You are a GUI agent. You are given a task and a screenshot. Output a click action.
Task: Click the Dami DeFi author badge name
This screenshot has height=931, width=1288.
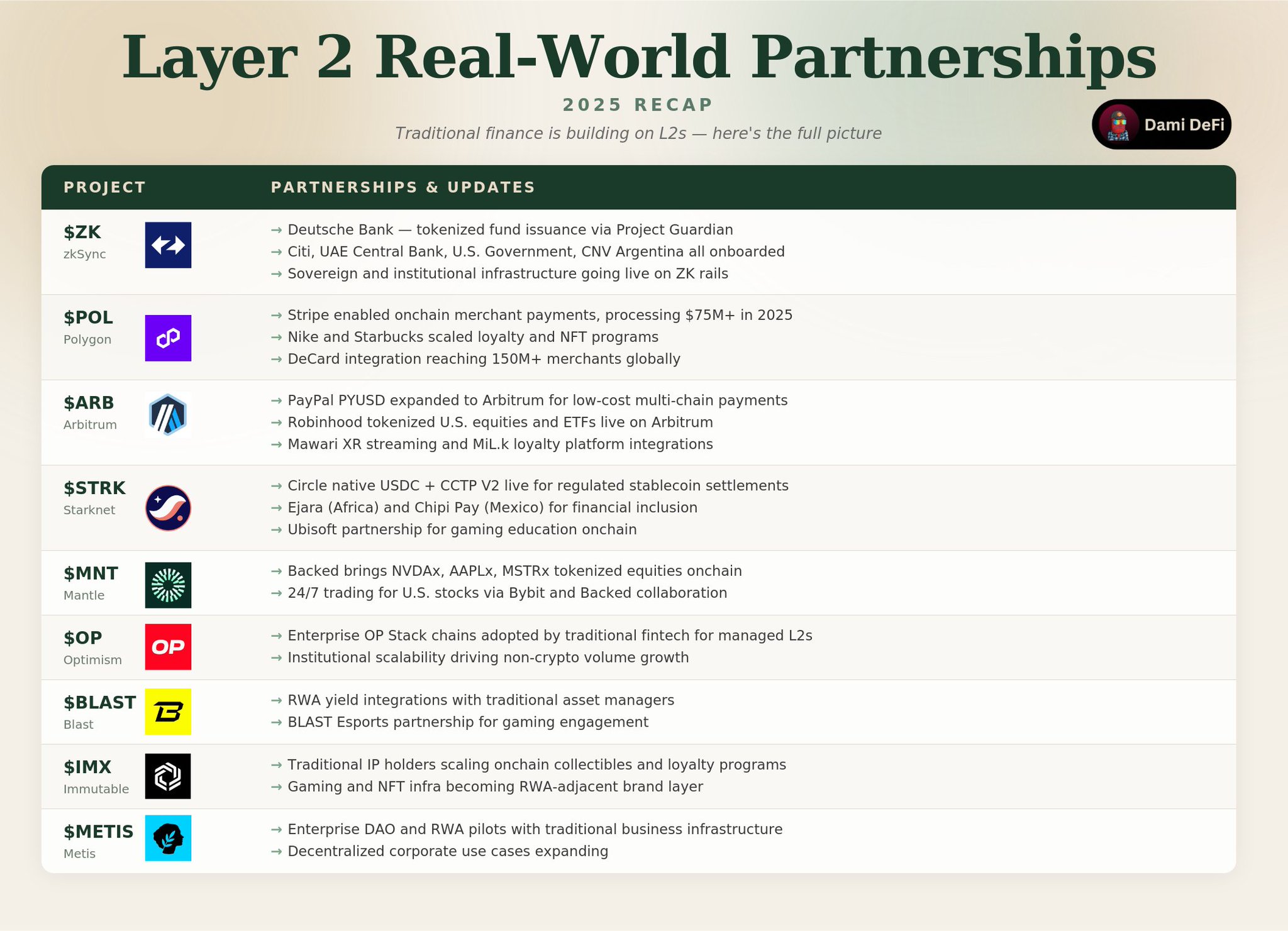(x=1184, y=124)
